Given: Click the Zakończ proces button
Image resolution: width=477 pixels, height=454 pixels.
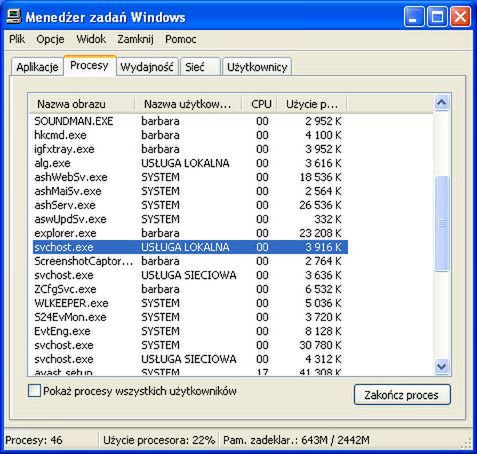Looking at the screenshot, I should [x=402, y=395].
